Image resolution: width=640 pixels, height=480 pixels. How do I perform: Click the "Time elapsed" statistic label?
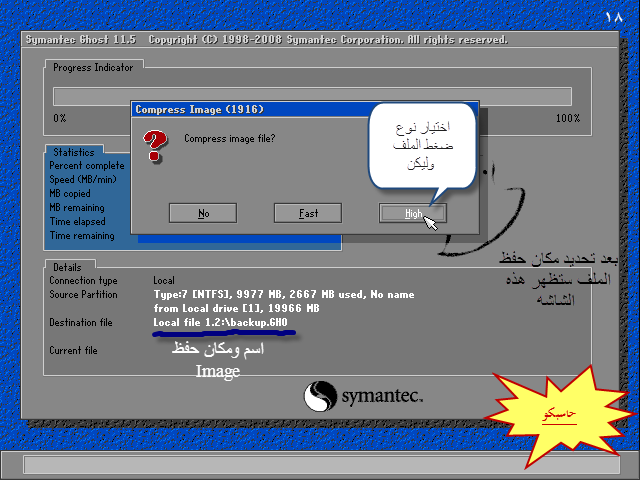point(77,221)
